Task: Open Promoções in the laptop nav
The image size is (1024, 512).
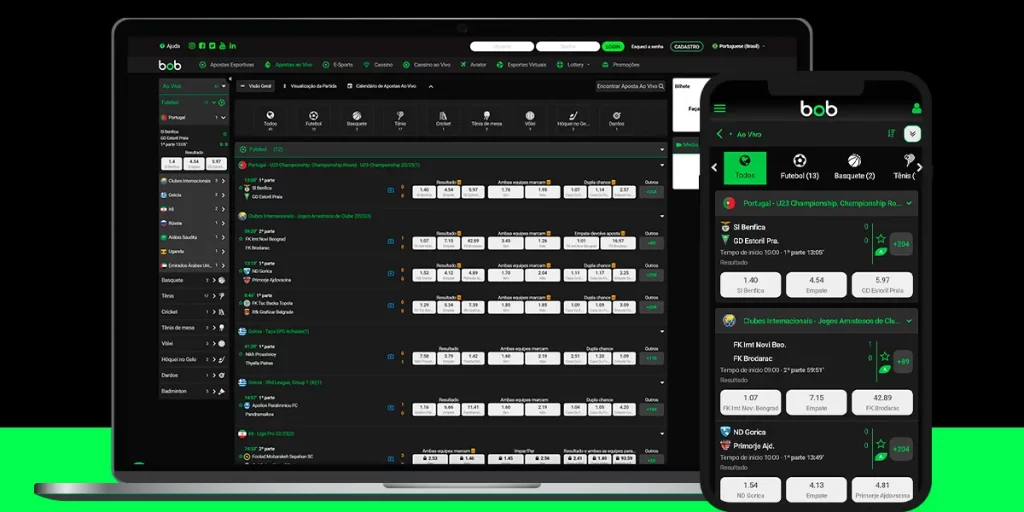Action: [621, 65]
